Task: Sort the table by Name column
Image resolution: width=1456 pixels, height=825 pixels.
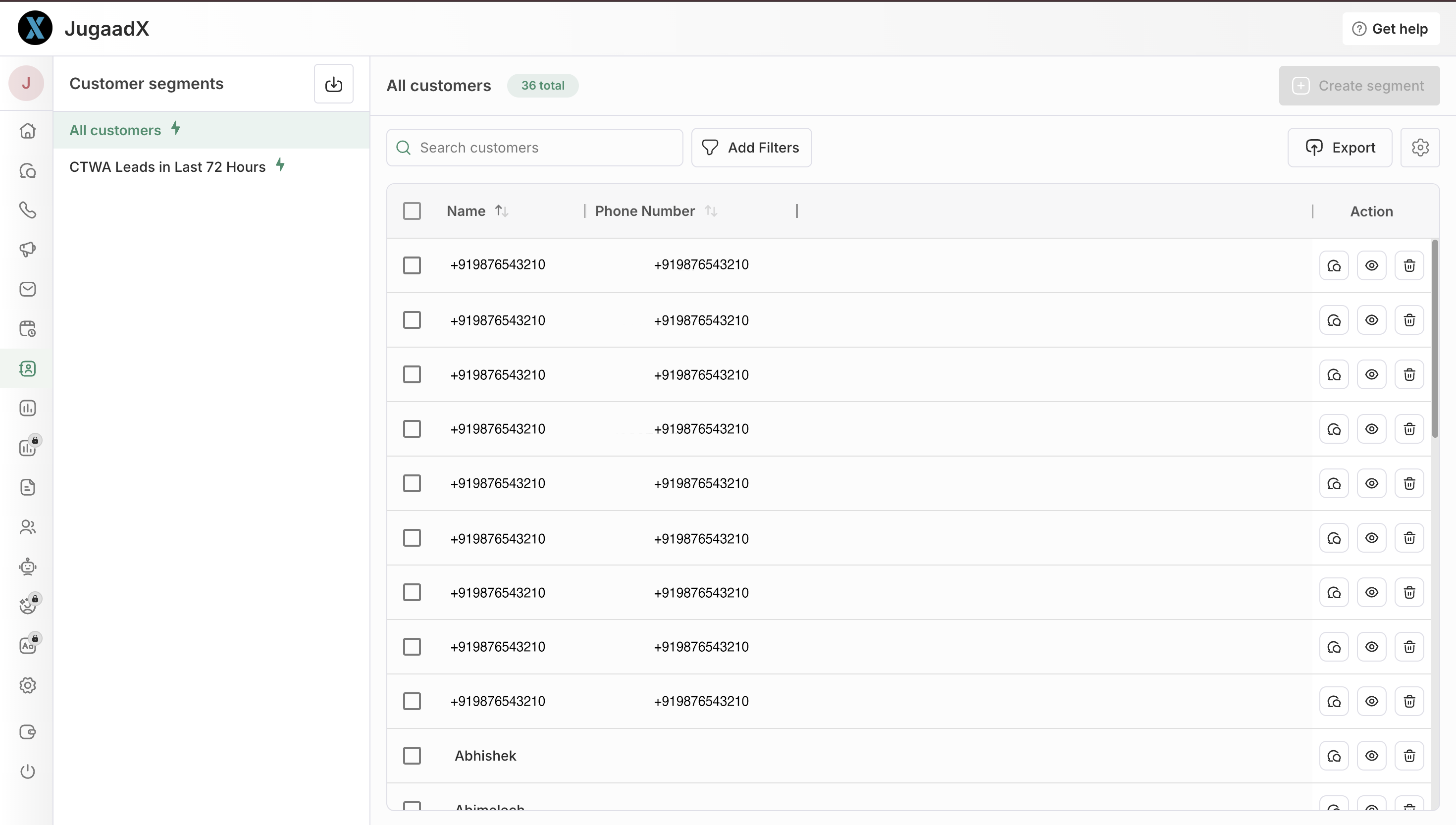Action: point(501,211)
